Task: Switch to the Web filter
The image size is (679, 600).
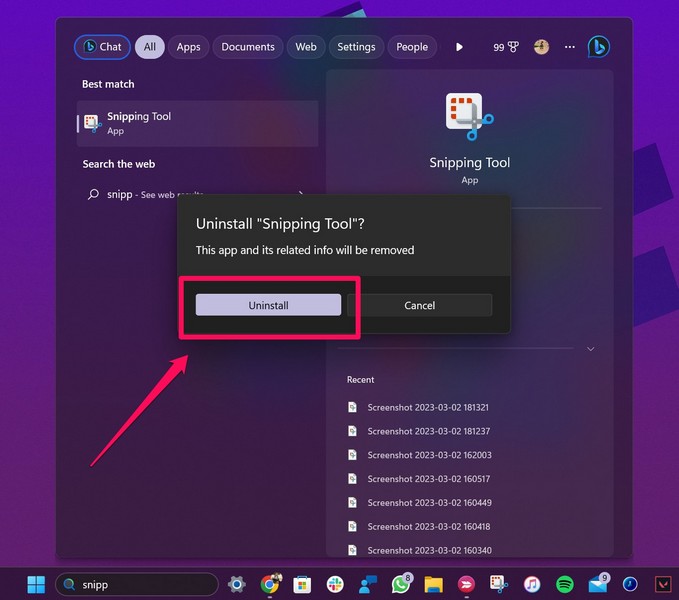Action: (306, 47)
